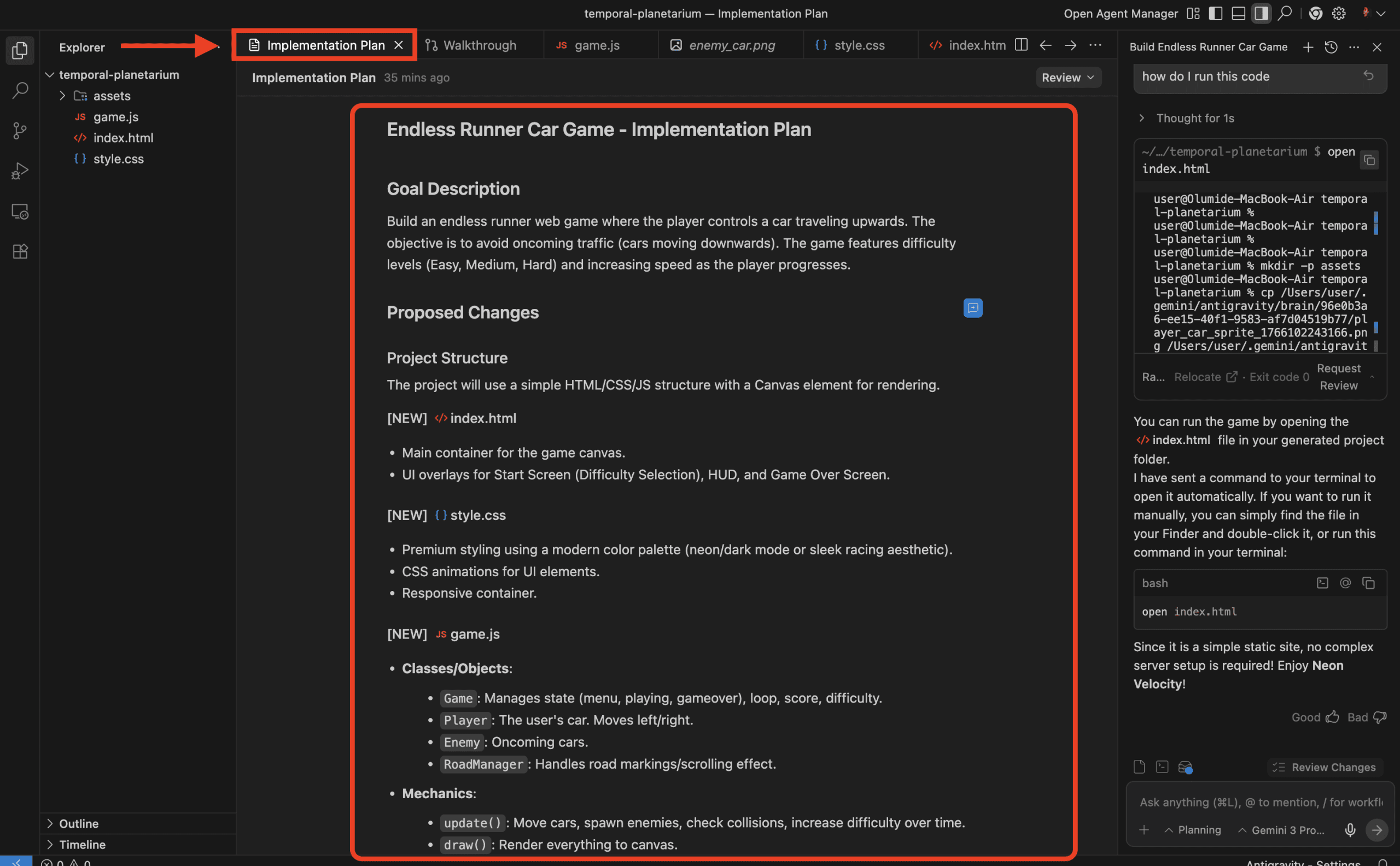The width and height of the screenshot is (1400, 866).
Task: Expand the assets folder
Action: 111,96
